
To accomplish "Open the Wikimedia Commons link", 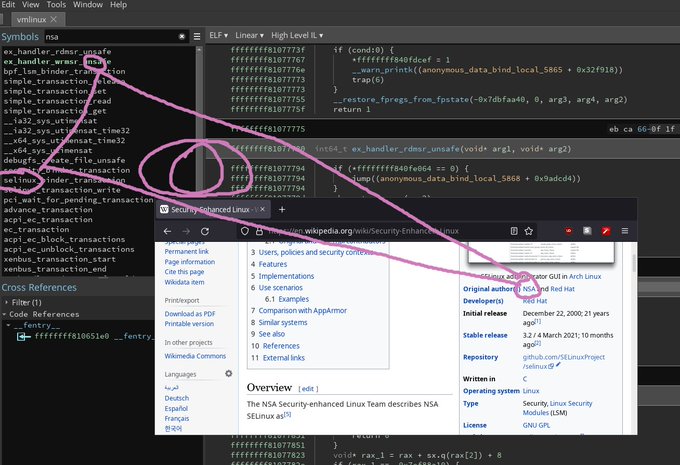I will click(195, 356).
